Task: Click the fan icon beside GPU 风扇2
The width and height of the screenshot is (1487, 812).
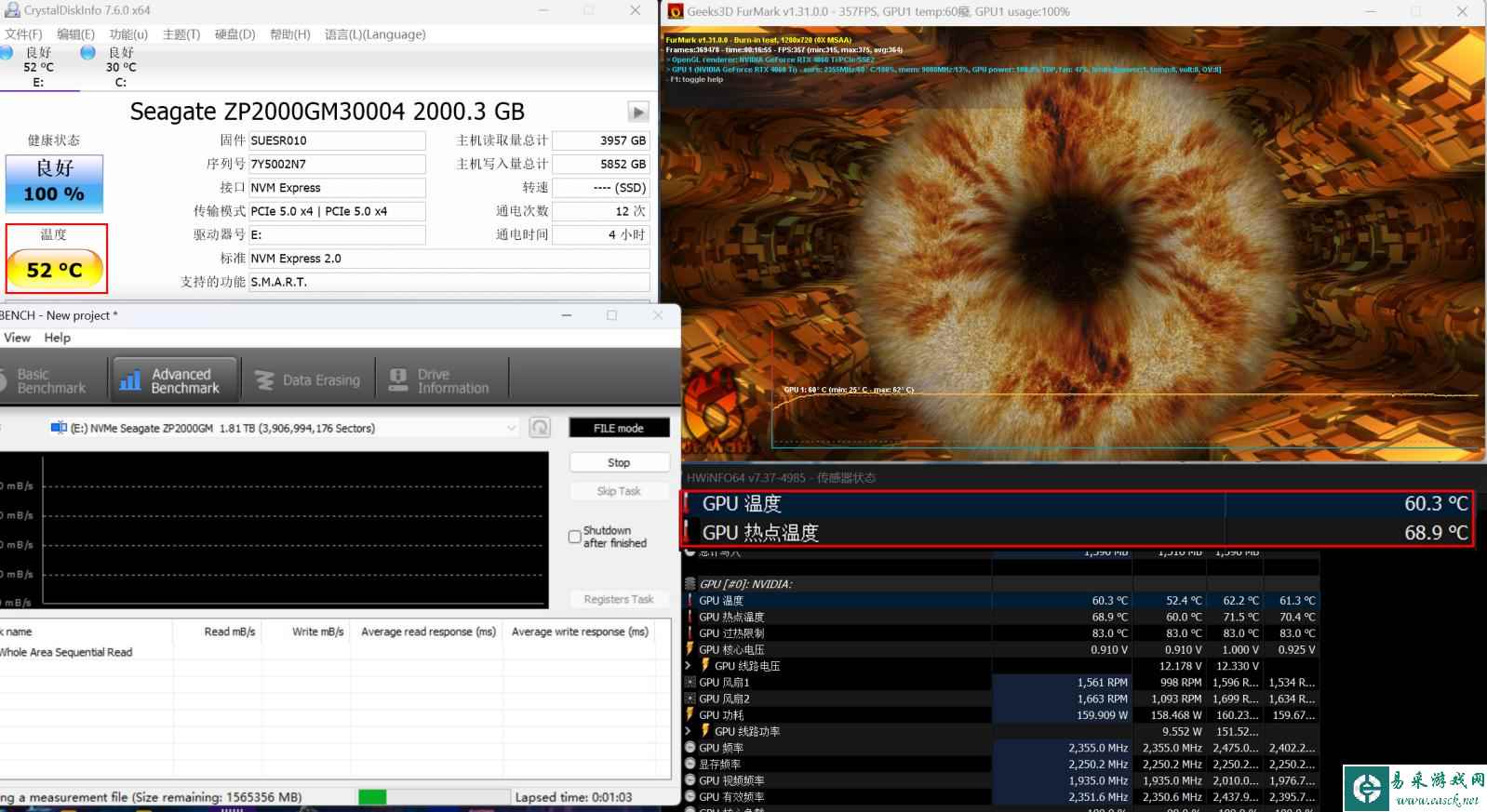Action: click(690, 699)
